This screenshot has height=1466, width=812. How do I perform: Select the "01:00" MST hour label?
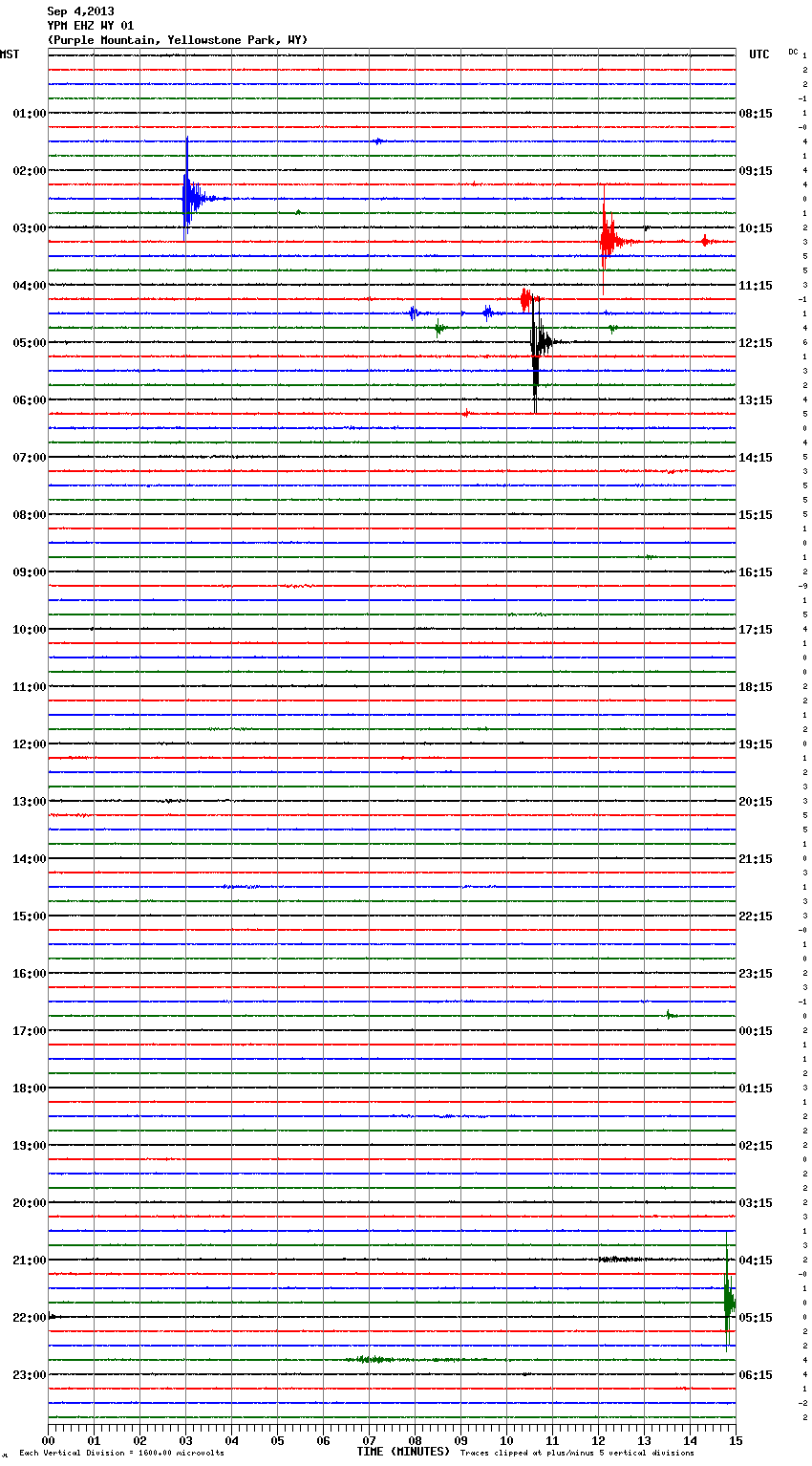(x=30, y=113)
